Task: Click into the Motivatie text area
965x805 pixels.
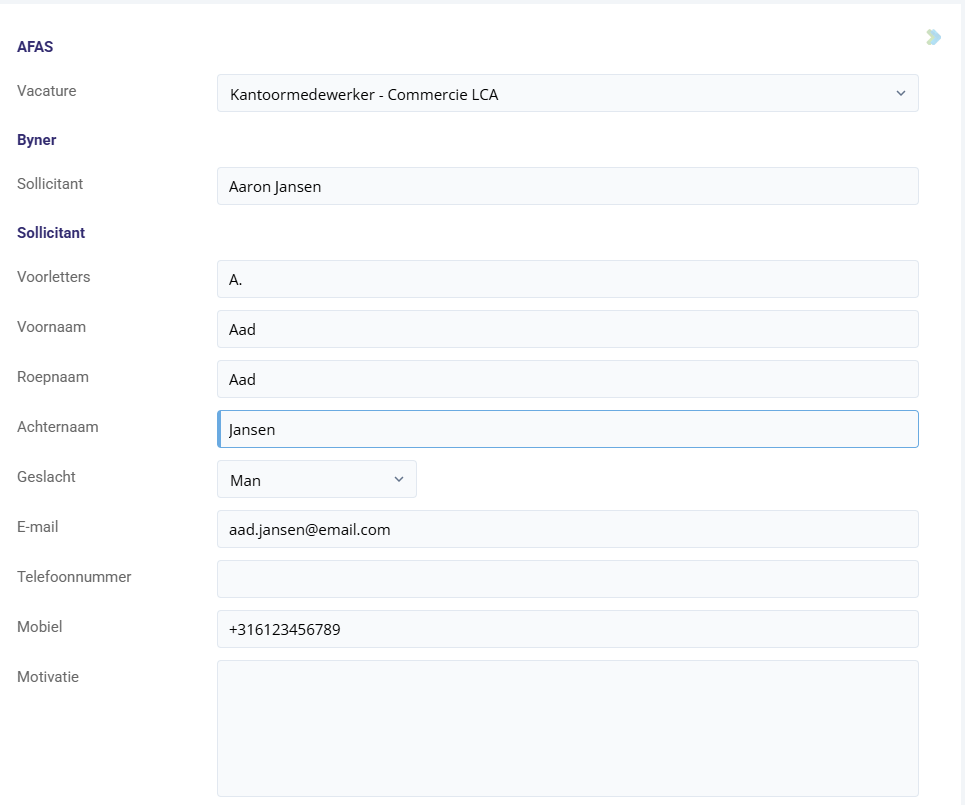Action: 567,729
